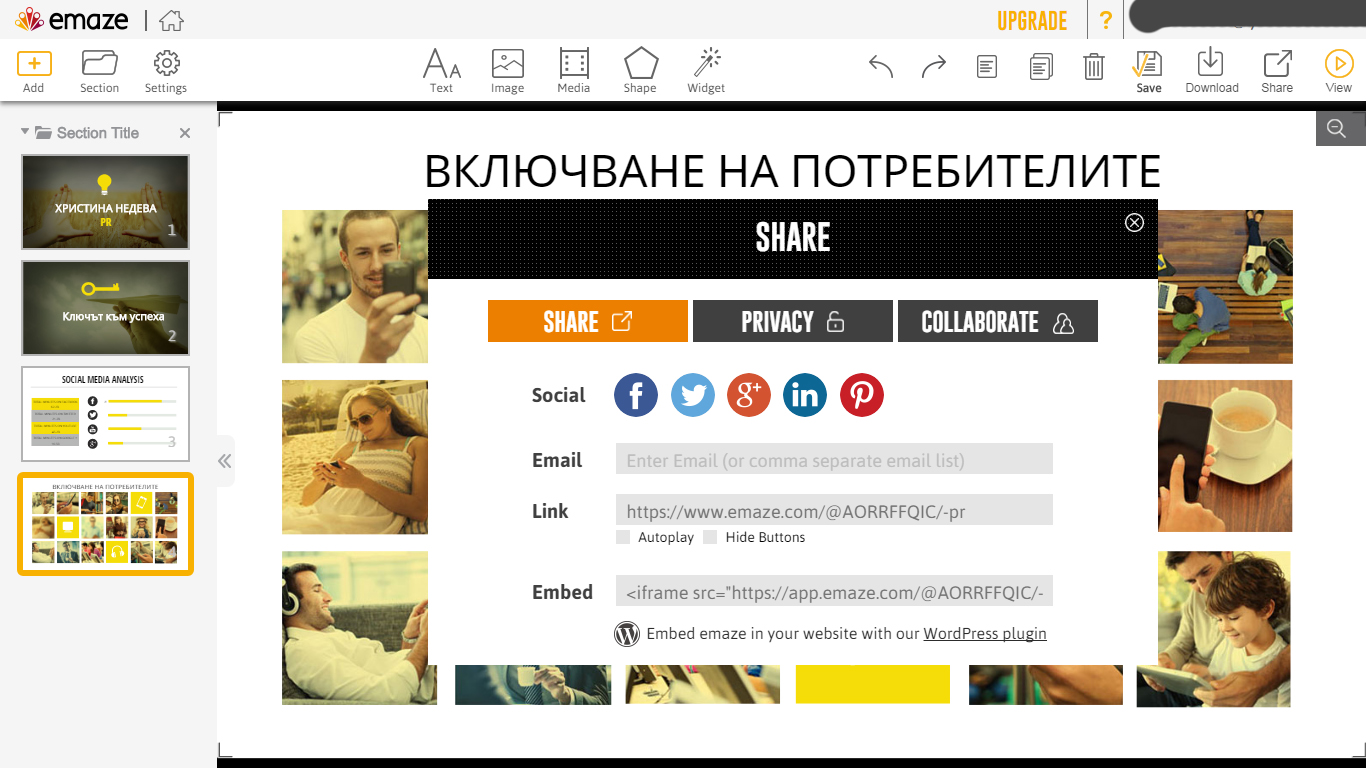1366x768 pixels.
Task: Click the Google Plus share icon
Action: 749,395
